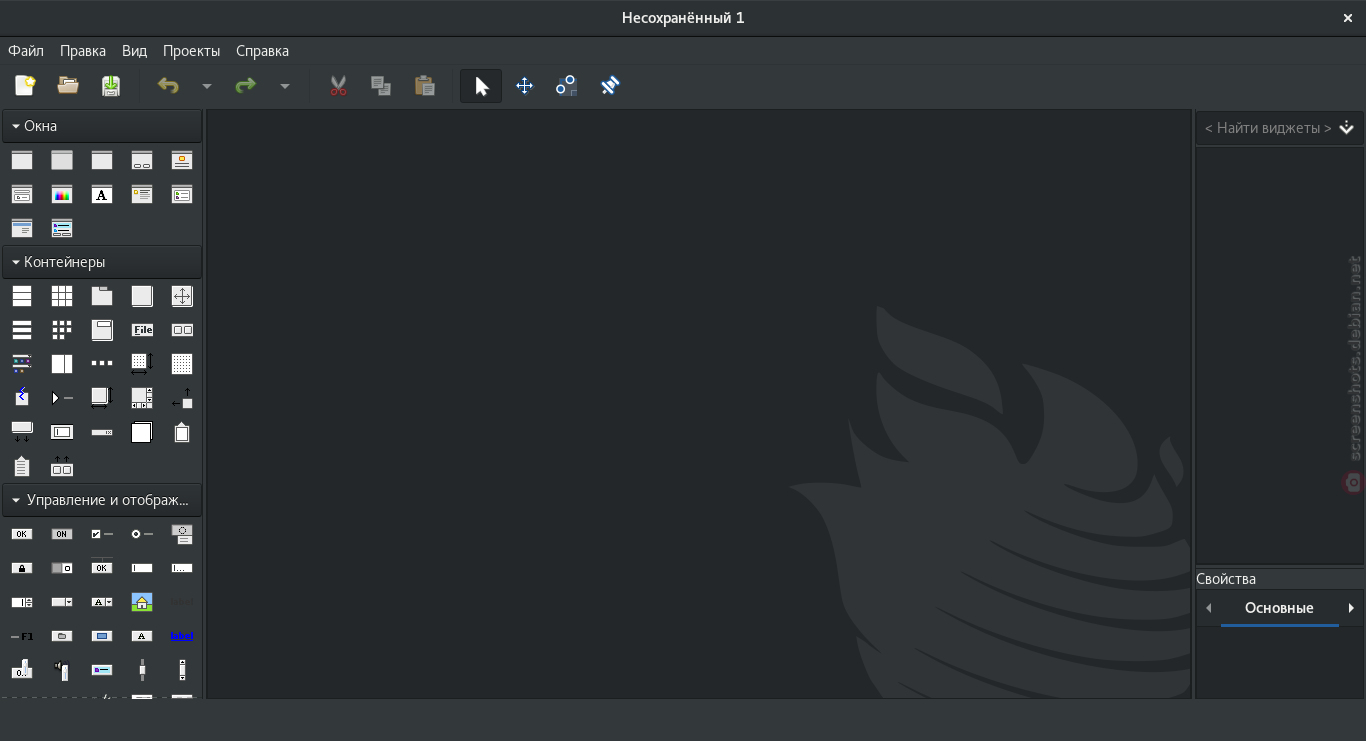Image resolution: width=1366 pixels, height=741 pixels.
Task: Open the Проекты menu
Action: pos(191,51)
